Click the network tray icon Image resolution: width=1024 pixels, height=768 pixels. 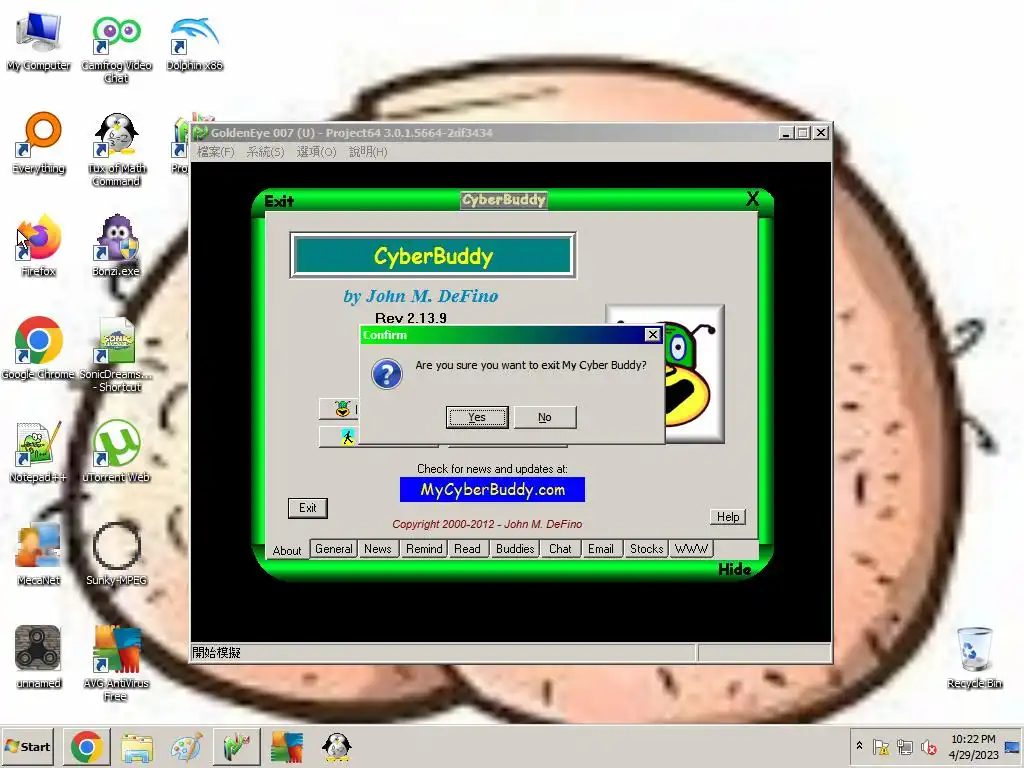(x=904, y=746)
